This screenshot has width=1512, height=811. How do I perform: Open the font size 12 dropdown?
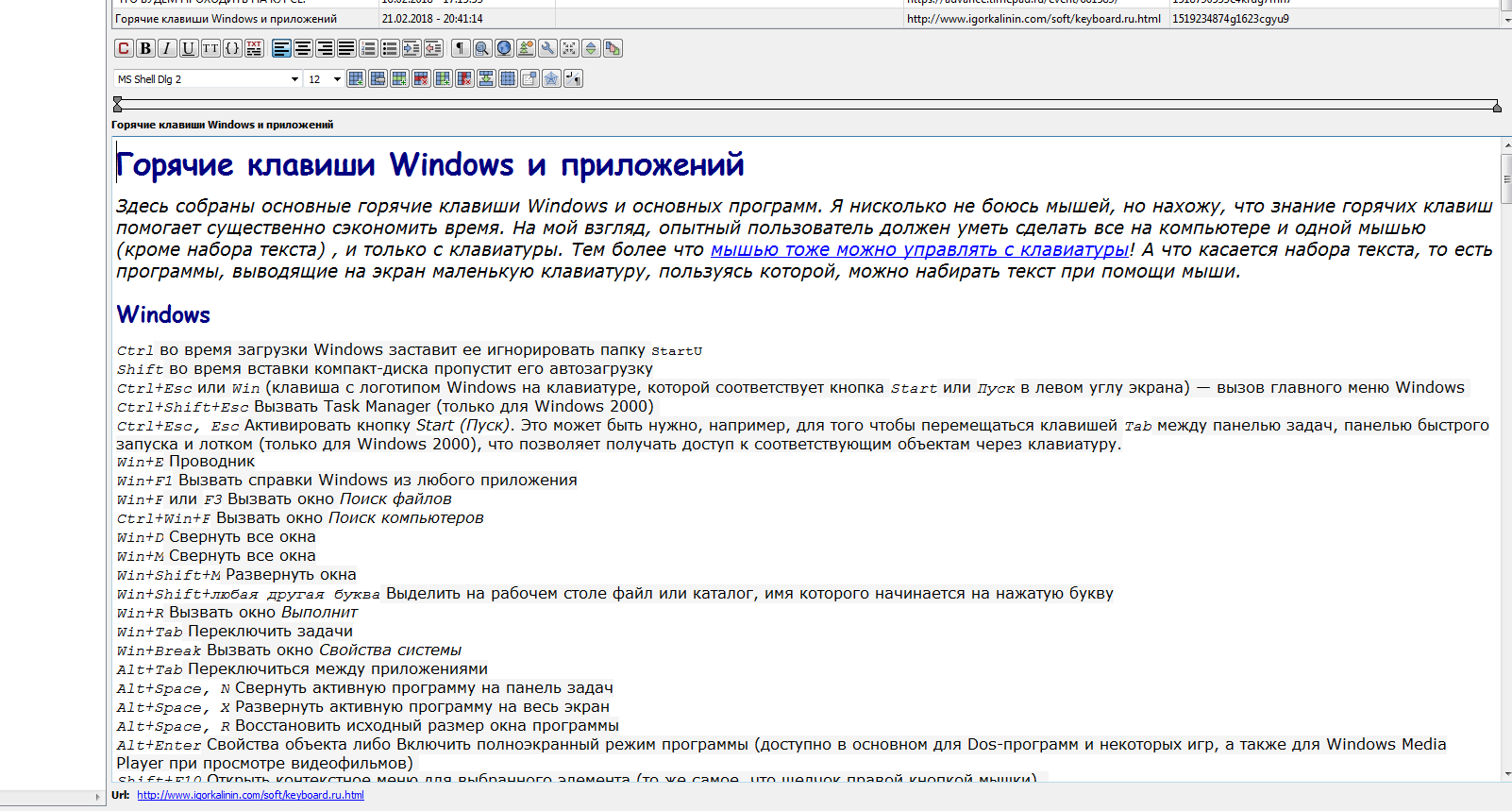click(x=325, y=79)
